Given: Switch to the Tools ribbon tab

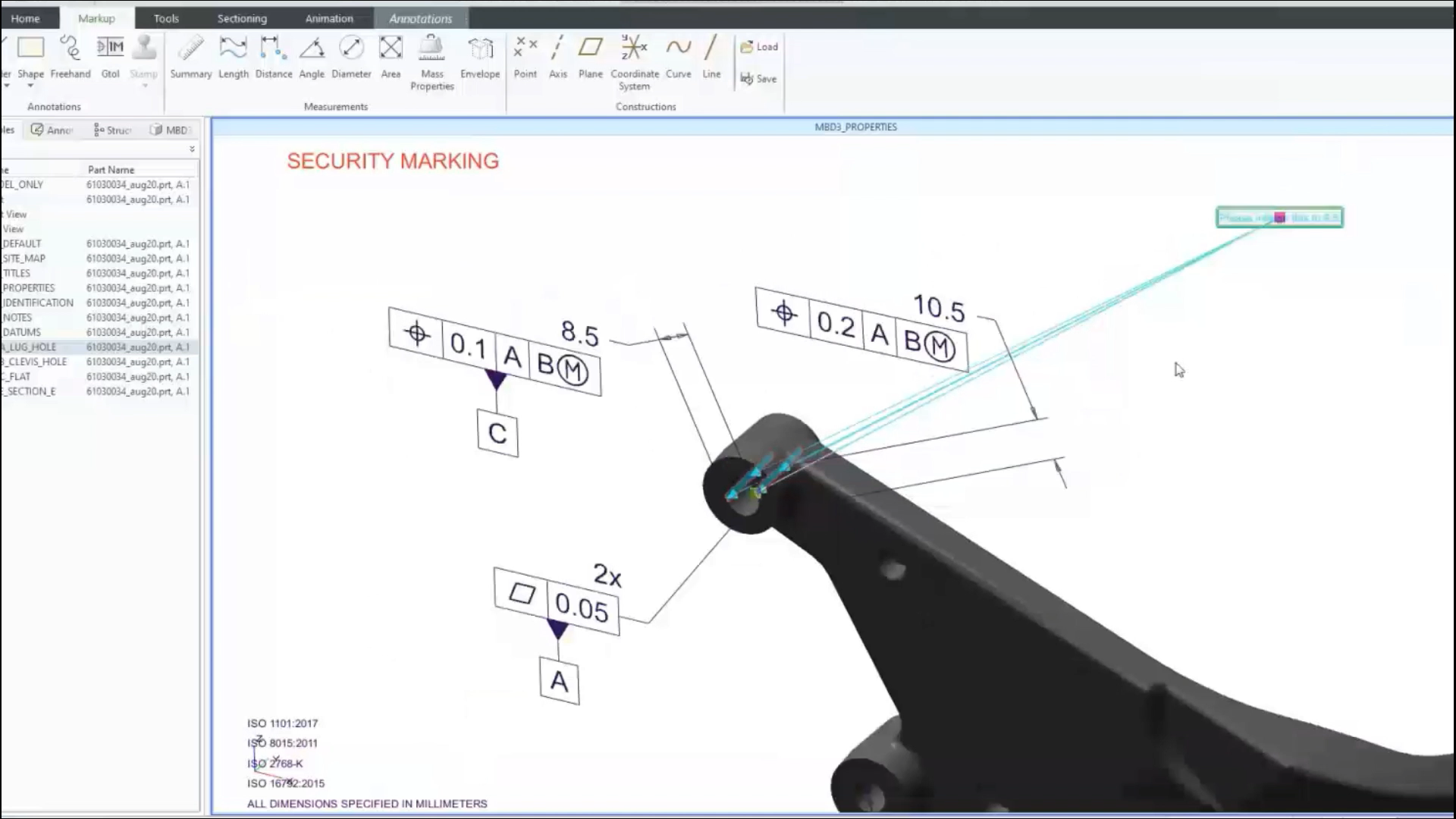Looking at the screenshot, I should click(166, 18).
